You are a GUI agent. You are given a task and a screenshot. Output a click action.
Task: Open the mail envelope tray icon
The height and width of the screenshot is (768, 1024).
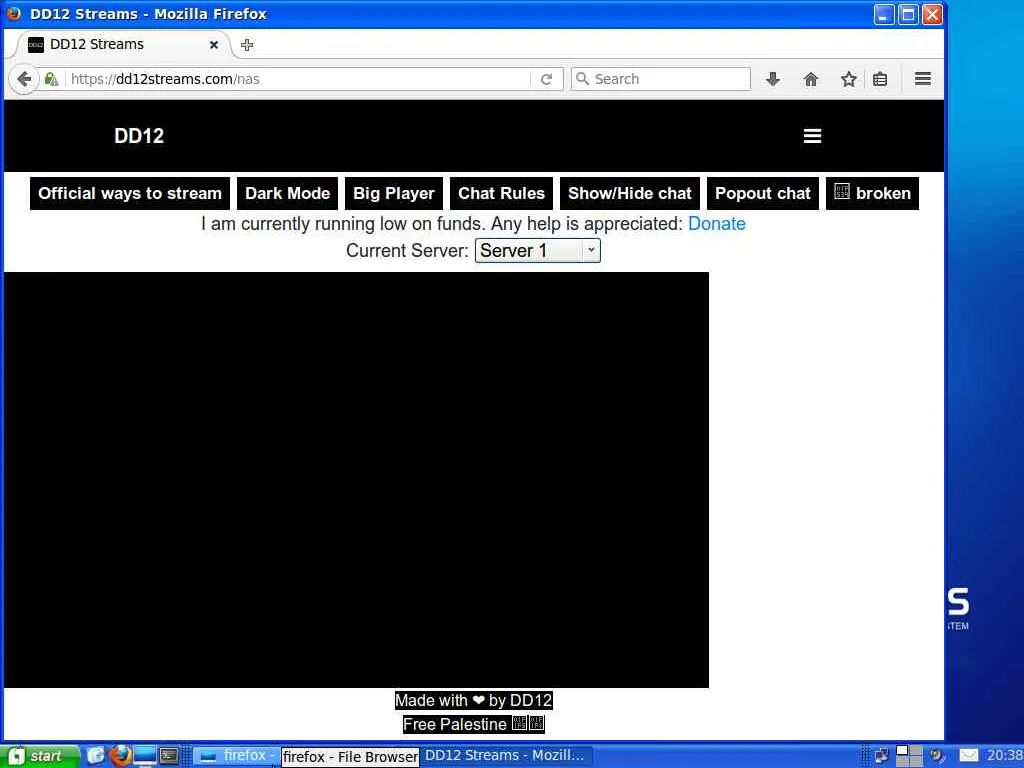pyautogui.click(x=969, y=756)
